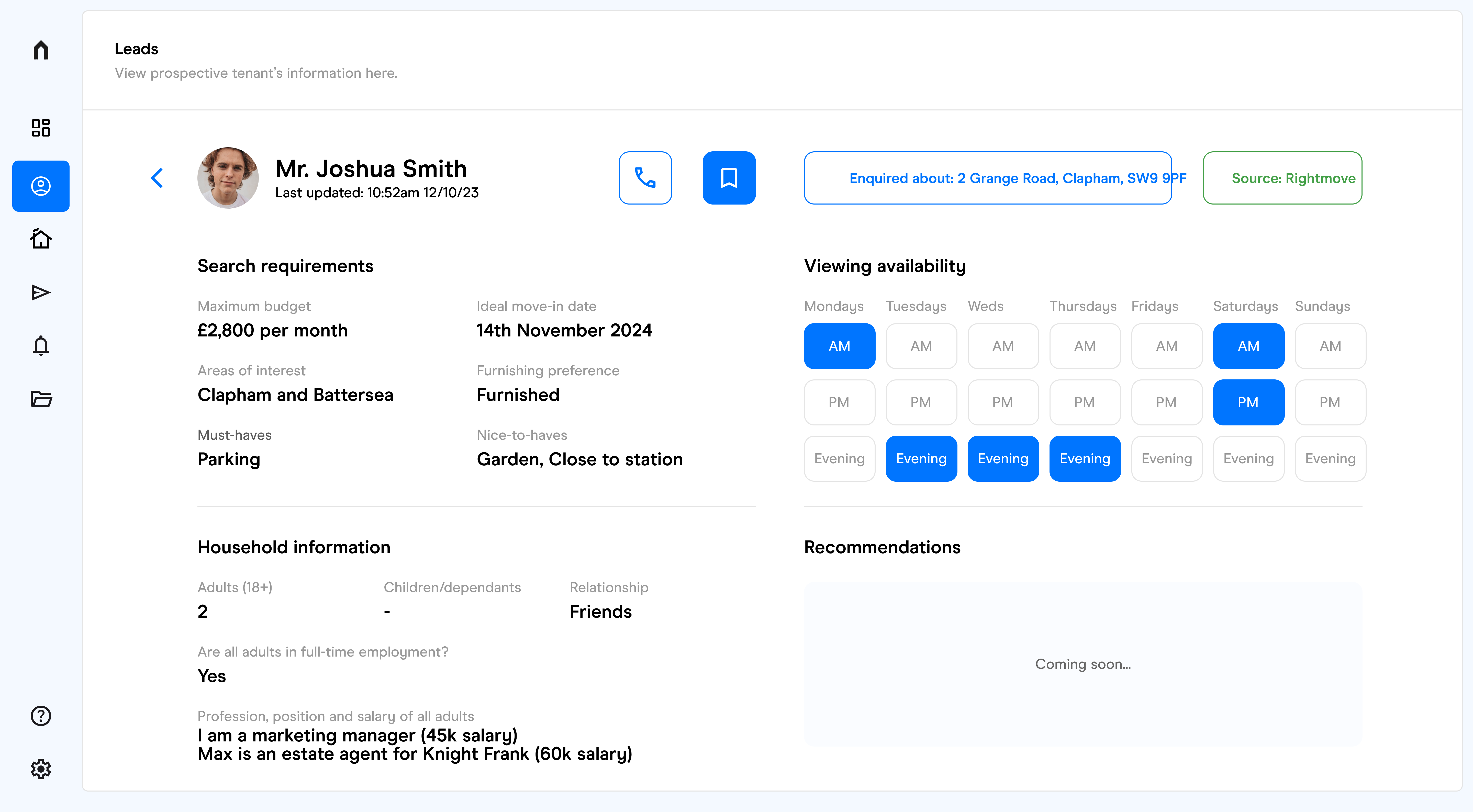Screen dimensions: 1473x812
Task: Toggle Weds Evening availability
Action: [1003, 459]
